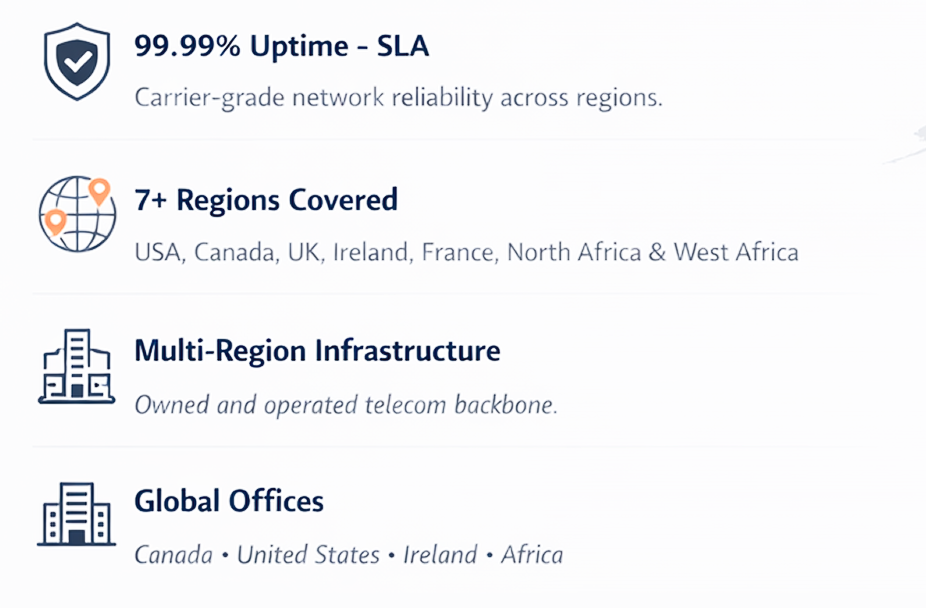Open the "7+ Regions Covered" heading
This screenshot has height=608, width=926.
[266, 199]
